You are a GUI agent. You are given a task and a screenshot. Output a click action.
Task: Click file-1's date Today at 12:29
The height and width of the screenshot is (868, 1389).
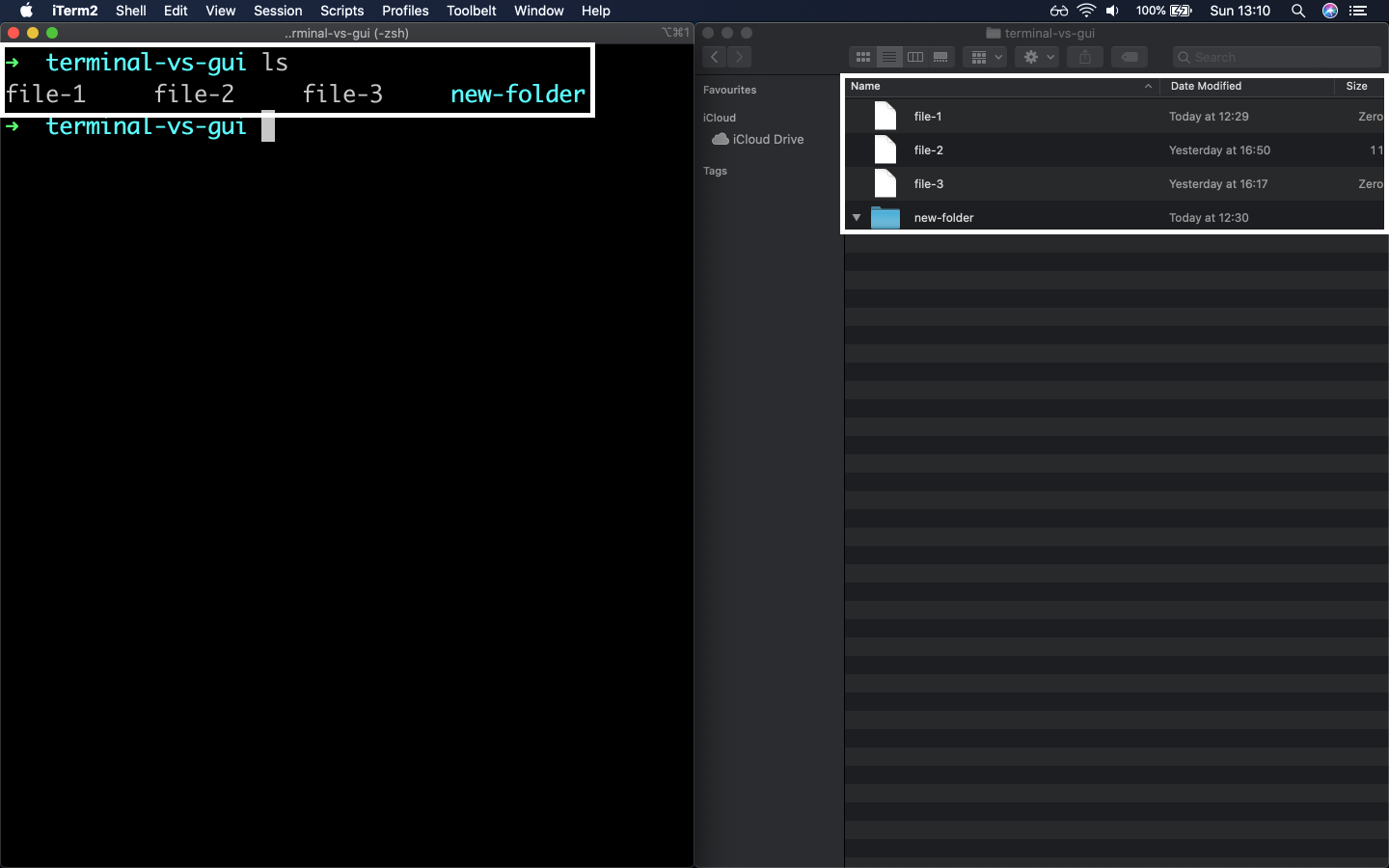(x=1209, y=117)
